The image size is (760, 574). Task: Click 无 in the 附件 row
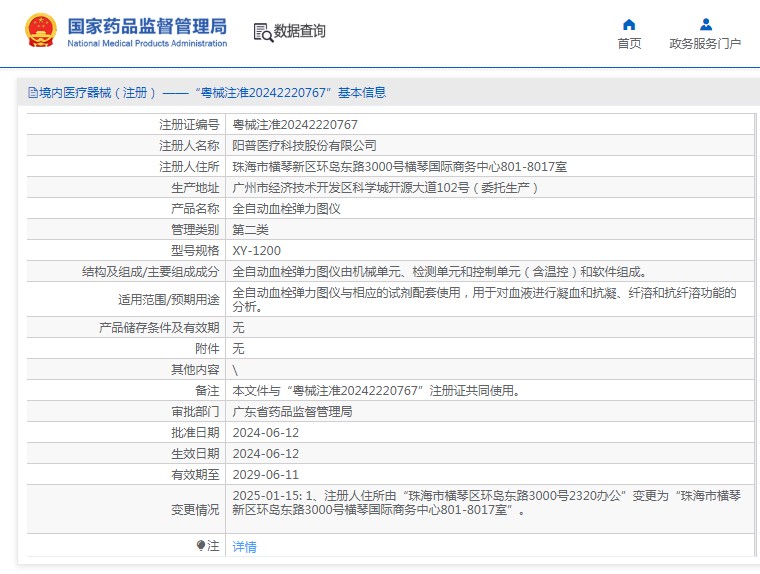coord(238,349)
